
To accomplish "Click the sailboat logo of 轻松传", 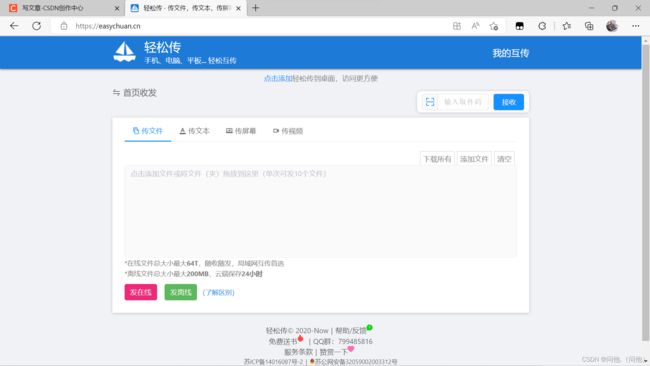I will pos(124,52).
